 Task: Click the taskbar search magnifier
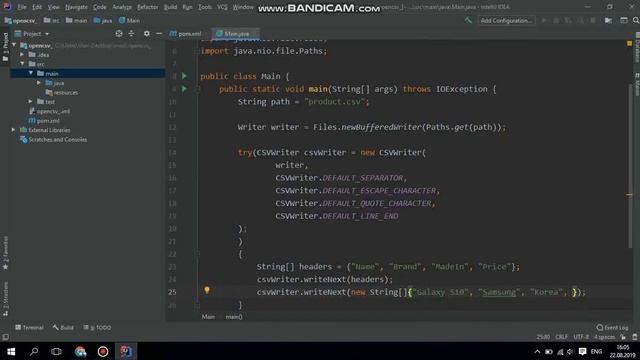point(34,351)
